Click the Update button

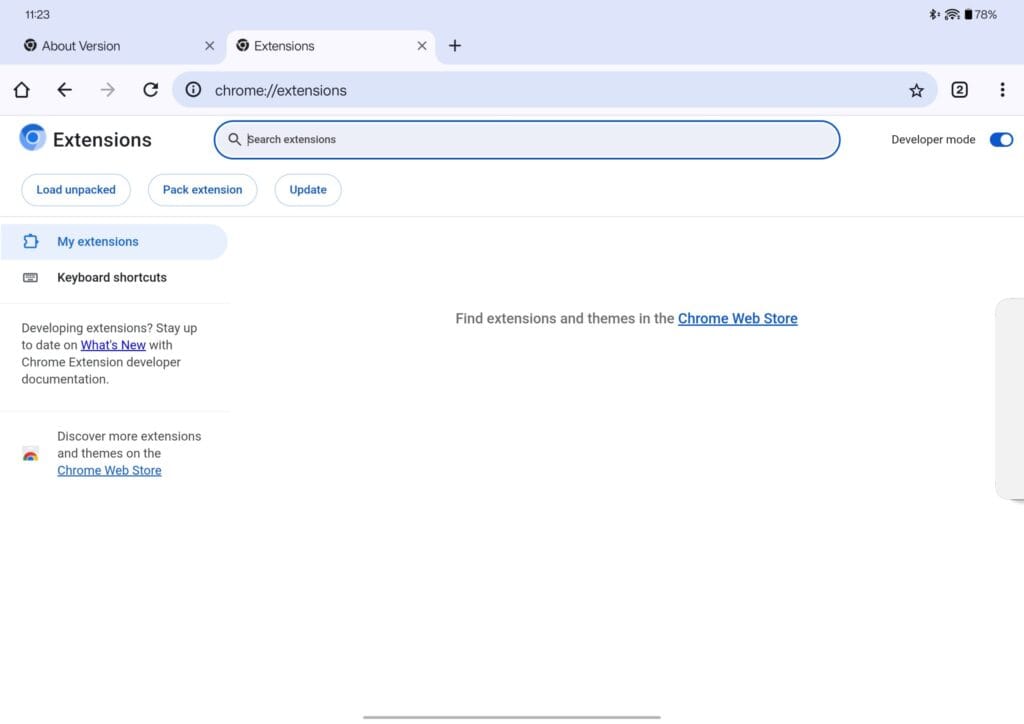coord(308,190)
